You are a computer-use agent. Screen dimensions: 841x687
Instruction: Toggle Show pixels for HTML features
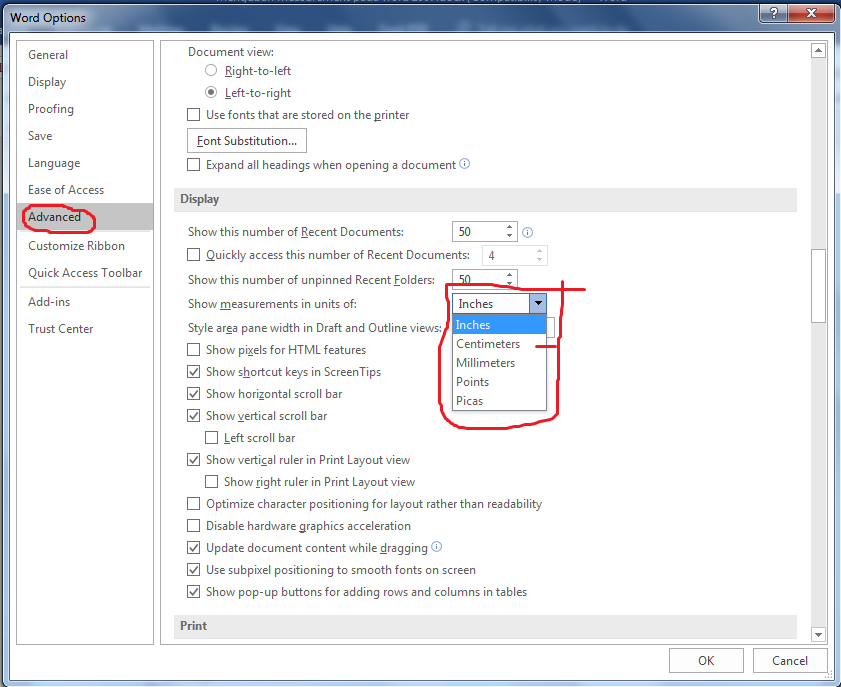point(193,349)
